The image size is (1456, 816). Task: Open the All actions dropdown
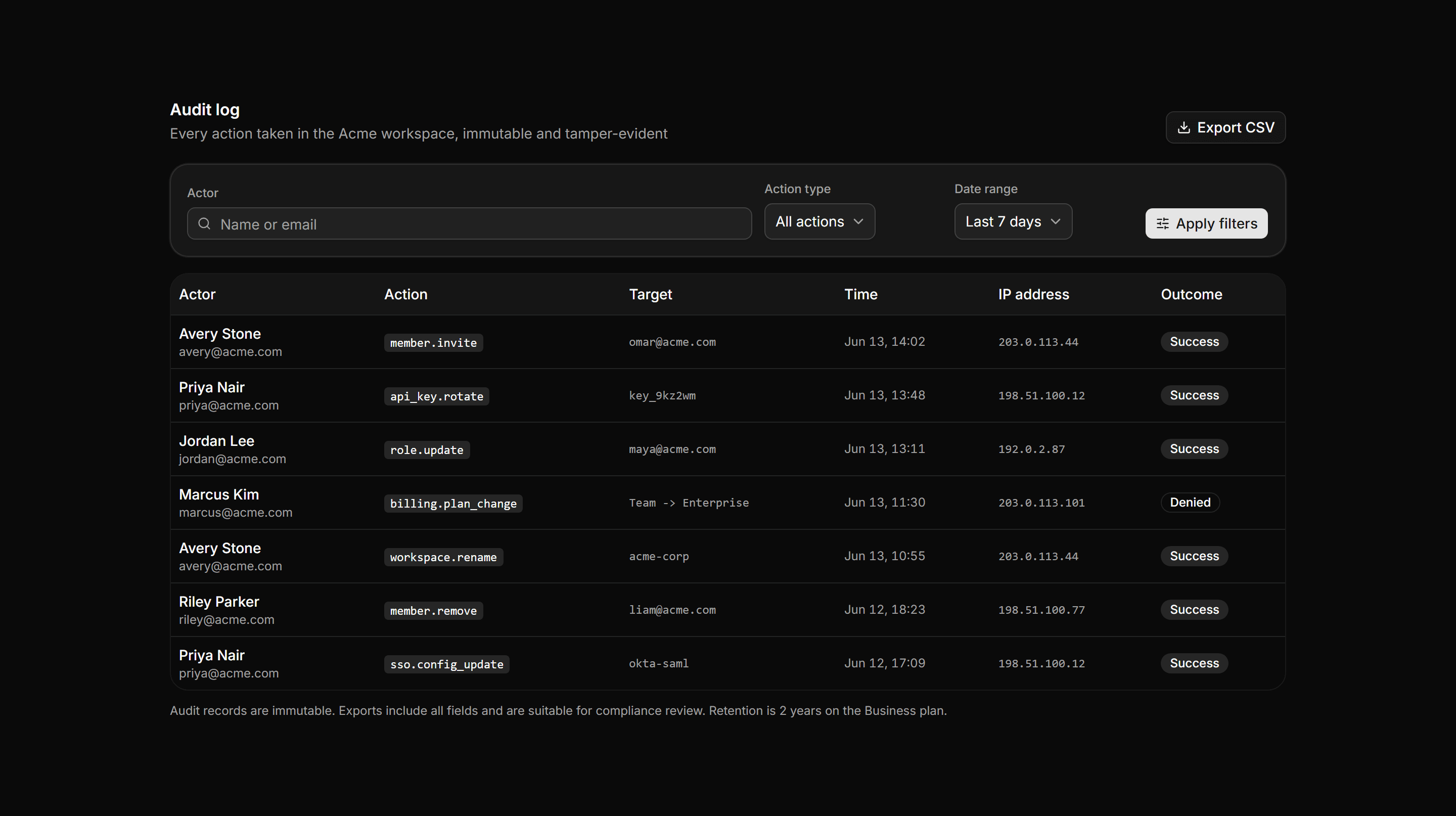(820, 221)
